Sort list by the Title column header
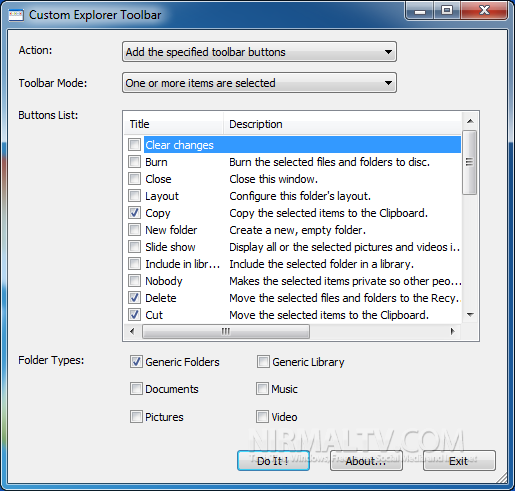515x491 pixels. click(173, 124)
